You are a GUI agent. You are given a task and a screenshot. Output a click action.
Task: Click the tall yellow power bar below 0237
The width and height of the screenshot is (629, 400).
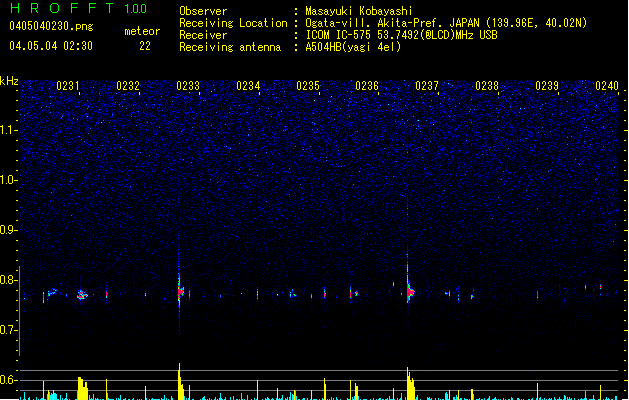410,384
